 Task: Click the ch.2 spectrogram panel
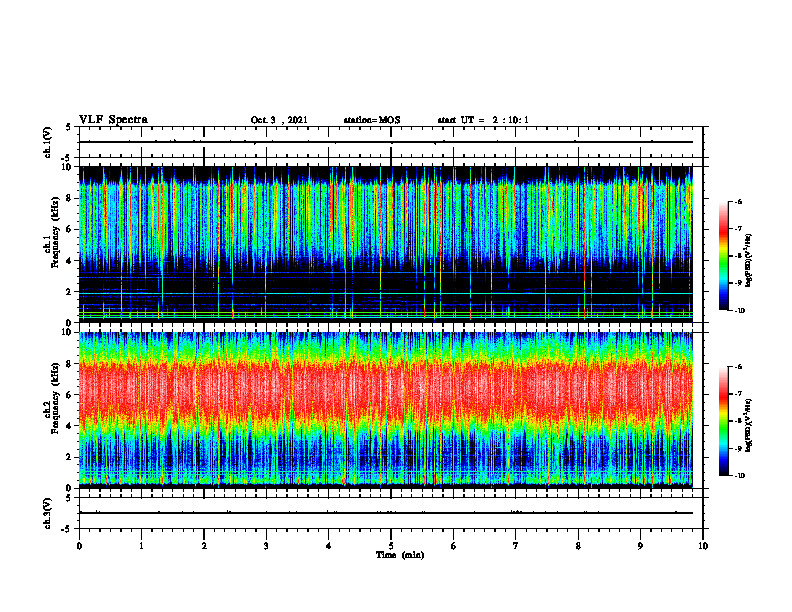point(386,410)
